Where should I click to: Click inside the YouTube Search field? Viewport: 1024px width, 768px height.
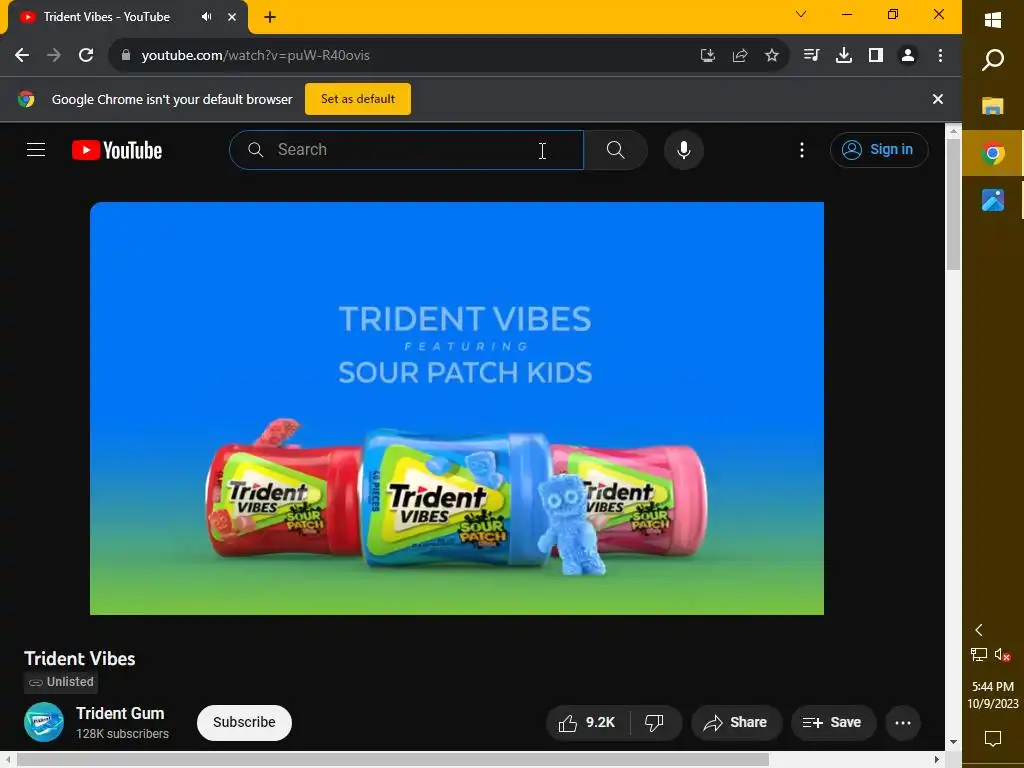(406, 150)
